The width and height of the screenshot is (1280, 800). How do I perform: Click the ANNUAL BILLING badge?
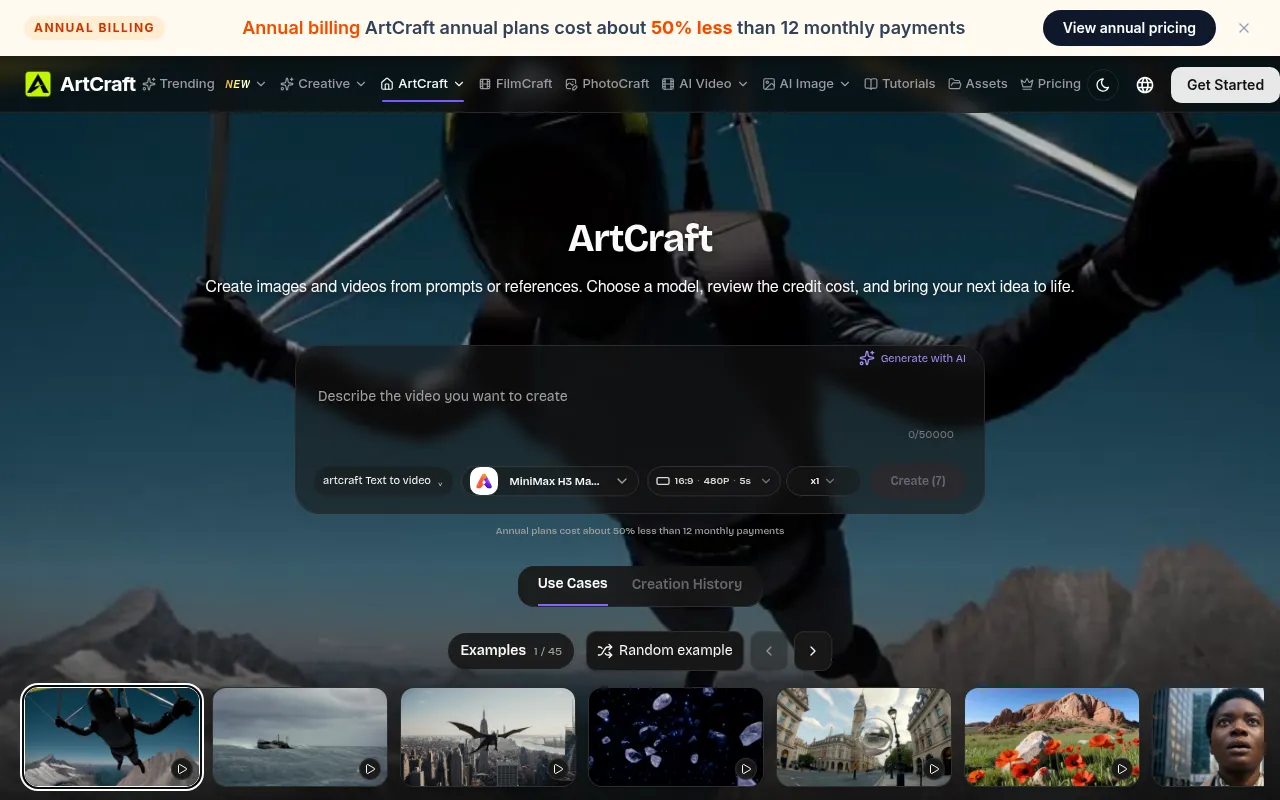pyautogui.click(x=94, y=28)
